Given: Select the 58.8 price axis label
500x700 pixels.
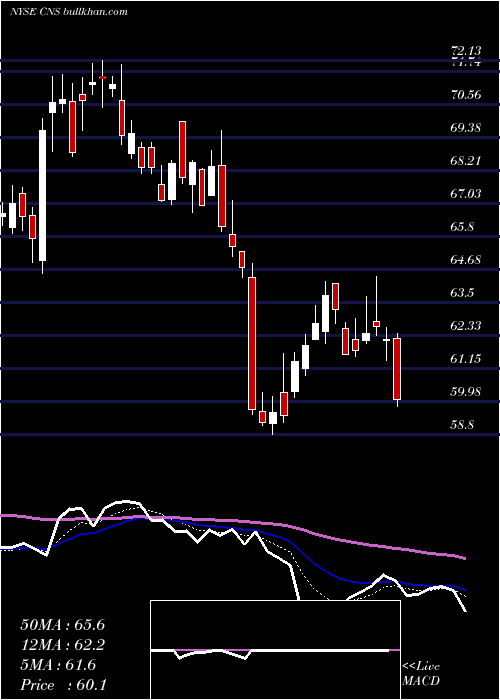Looking at the screenshot, I should pos(462,425).
